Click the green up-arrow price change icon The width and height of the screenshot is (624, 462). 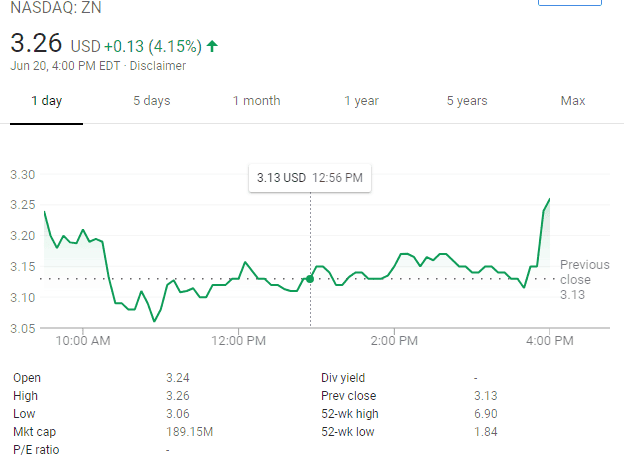coord(212,46)
